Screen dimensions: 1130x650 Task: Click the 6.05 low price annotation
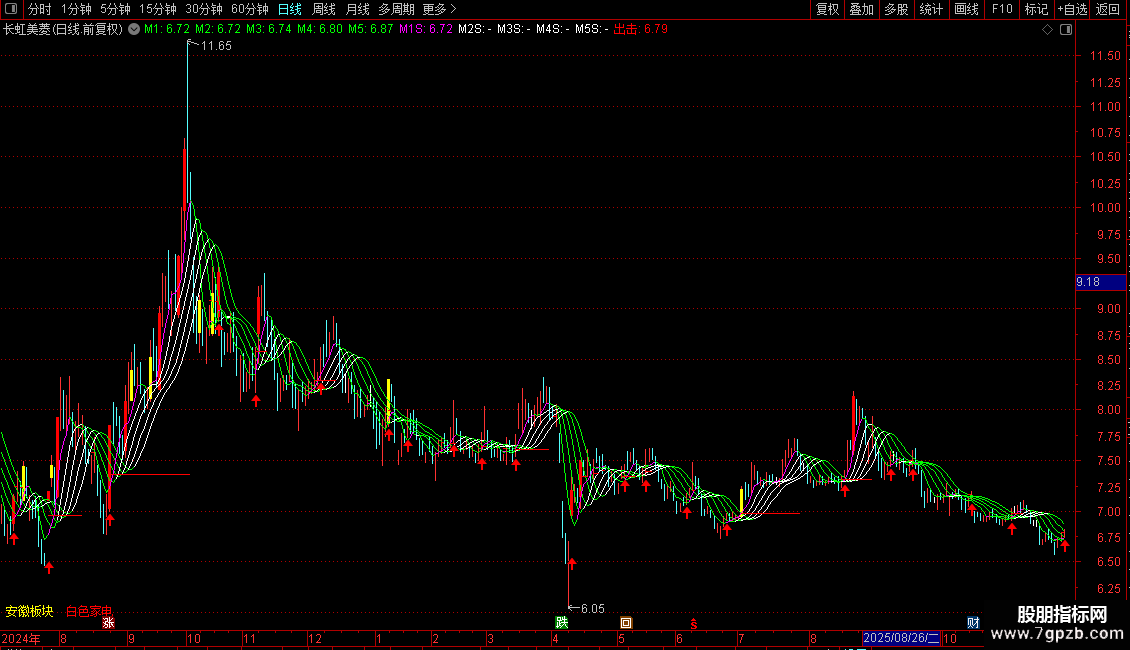592,609
